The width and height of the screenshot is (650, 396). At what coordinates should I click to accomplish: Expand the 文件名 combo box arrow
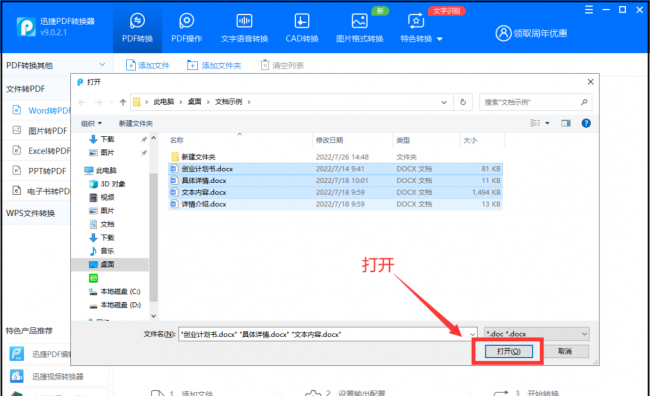pos(473,334)
